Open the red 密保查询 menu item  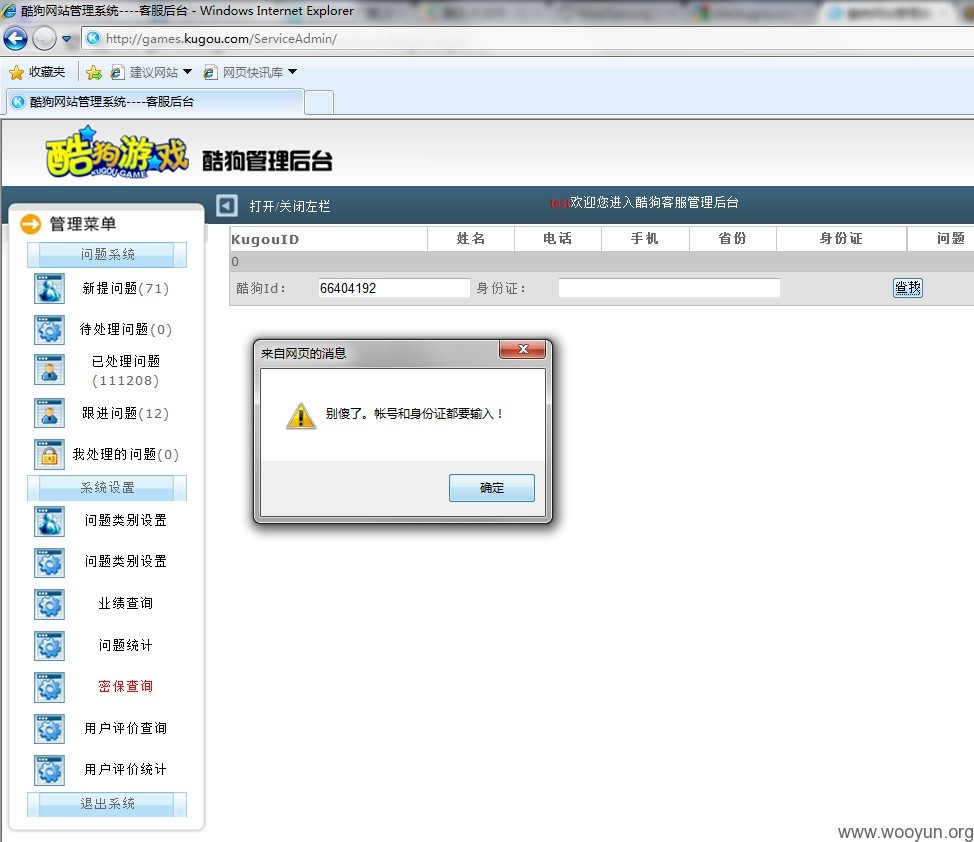[x=125, y=686]
